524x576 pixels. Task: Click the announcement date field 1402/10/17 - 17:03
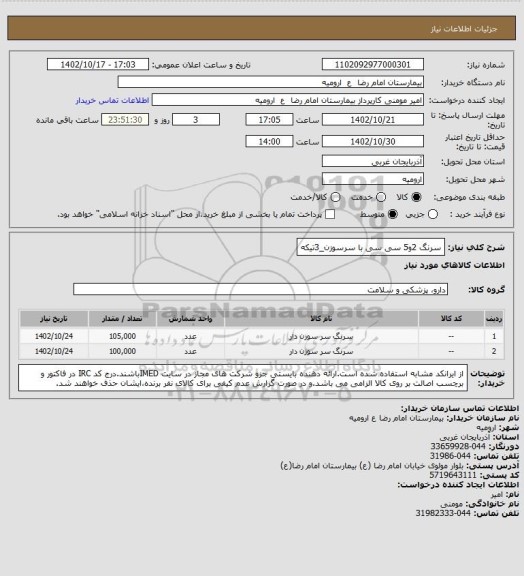(98, 65)
